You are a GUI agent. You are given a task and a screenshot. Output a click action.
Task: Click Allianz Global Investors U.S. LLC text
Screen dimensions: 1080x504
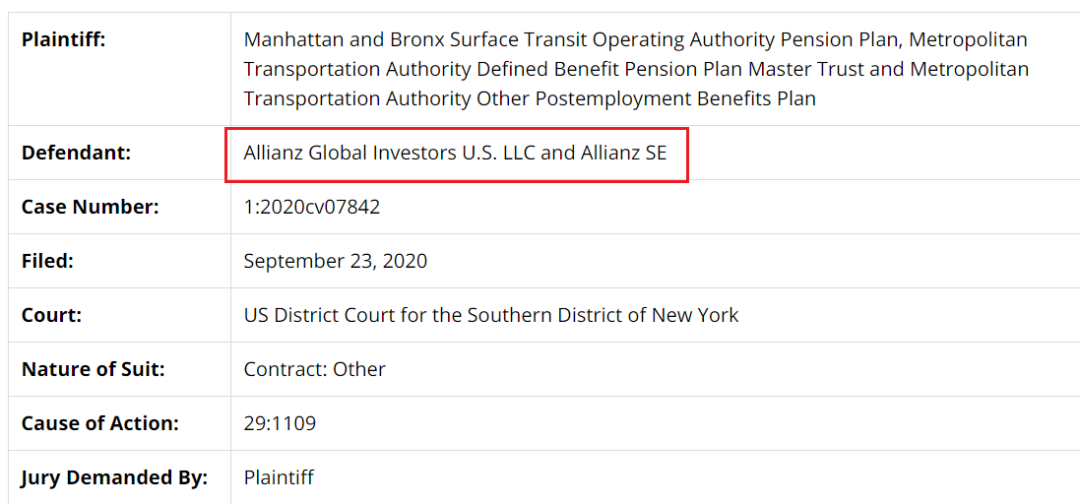(x=390, y=153)
